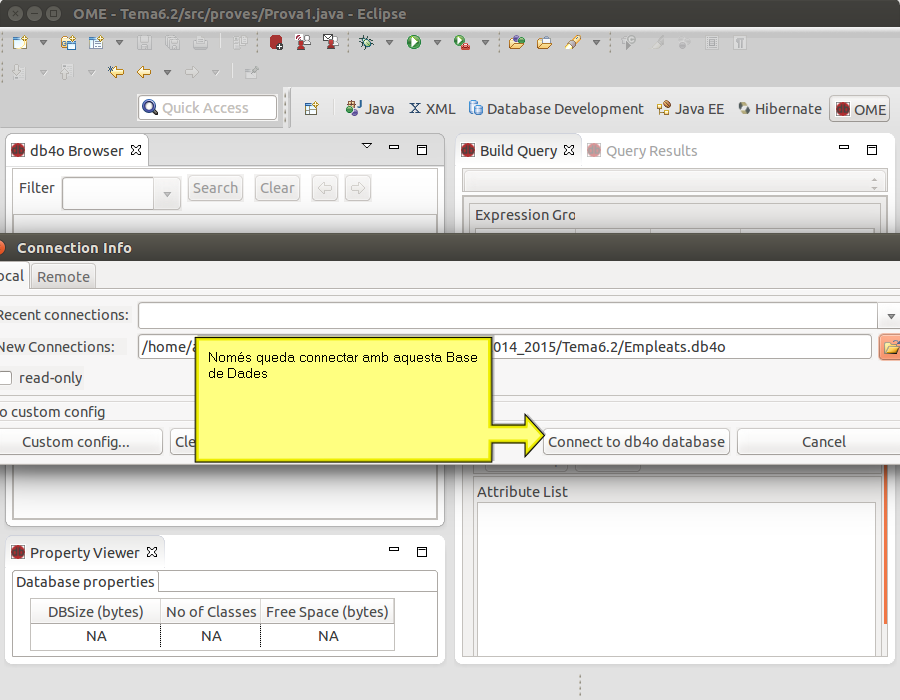Select the Database properties tab

85,582
